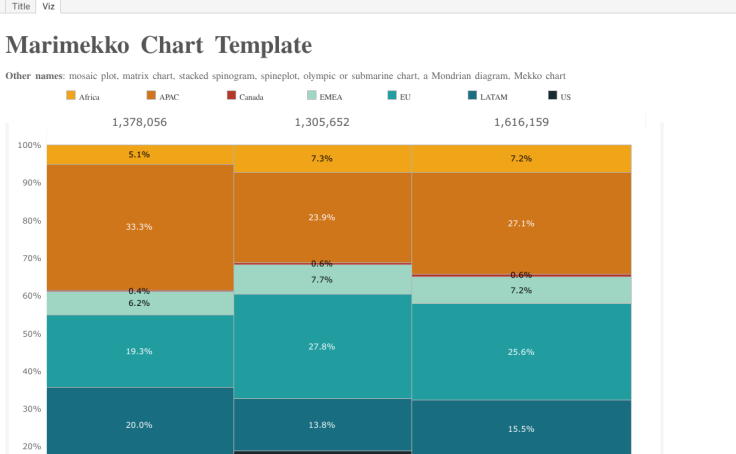Click the 1,378,056 column total
Screen dimensions: 736x454
click(x=139, y=122)
